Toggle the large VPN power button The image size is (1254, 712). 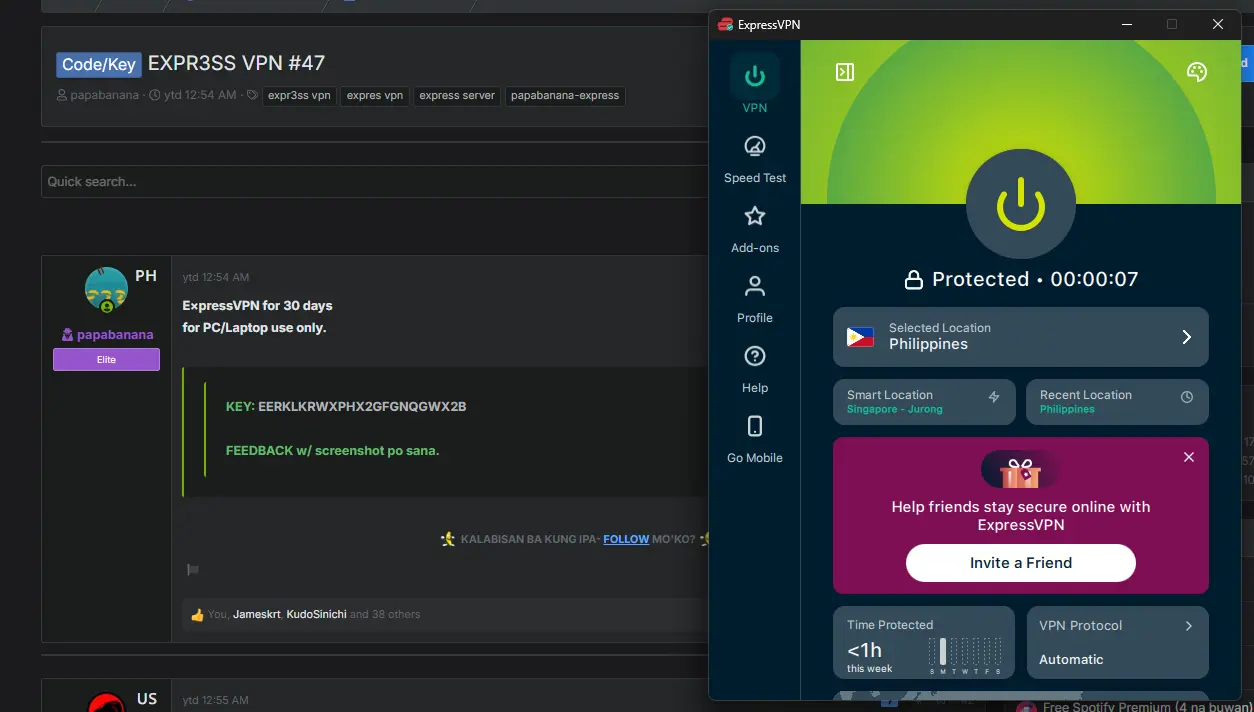click(x=1020, y=204)
